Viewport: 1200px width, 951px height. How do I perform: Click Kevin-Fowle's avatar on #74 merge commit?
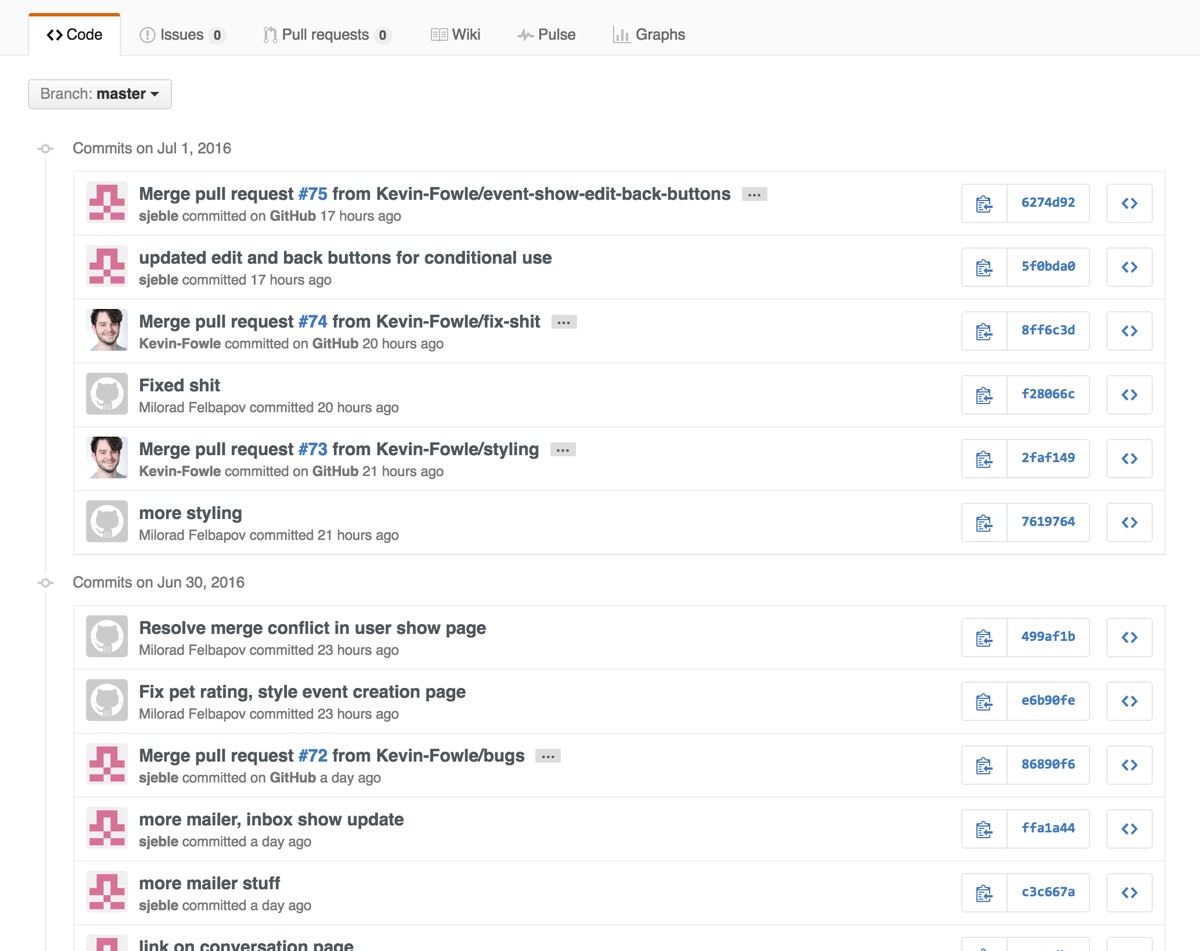pyautogui.click(x=107, y=330)
